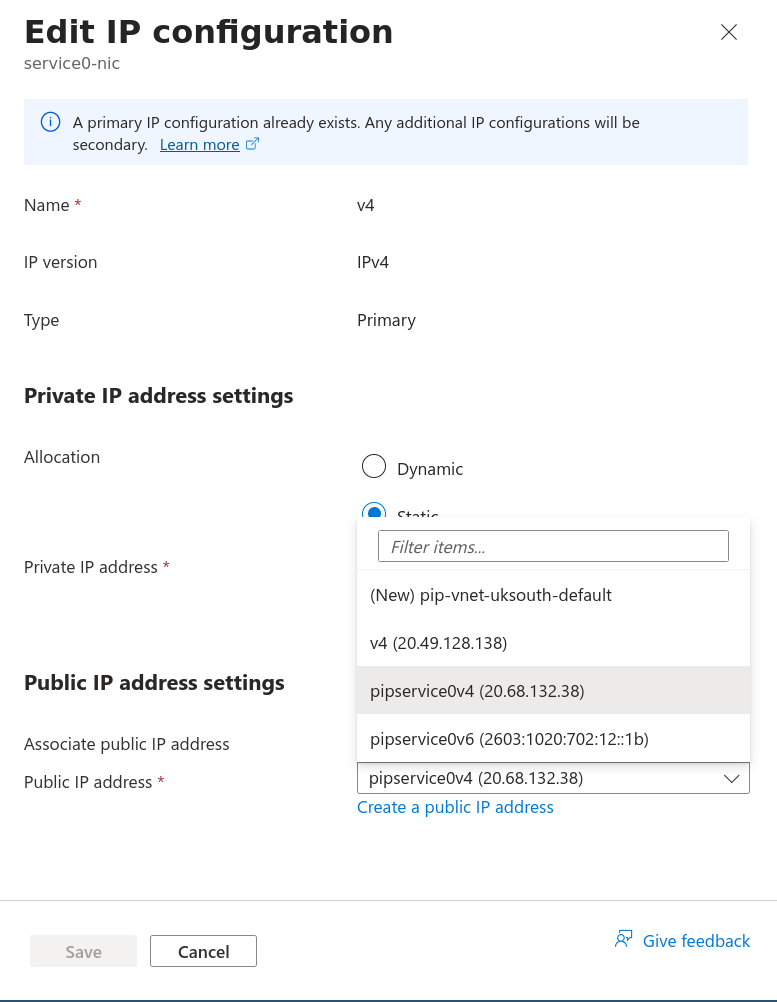The image size is (777, 1002).
Task: Close the Edit IP configuration panel
Action: point(729,32)
